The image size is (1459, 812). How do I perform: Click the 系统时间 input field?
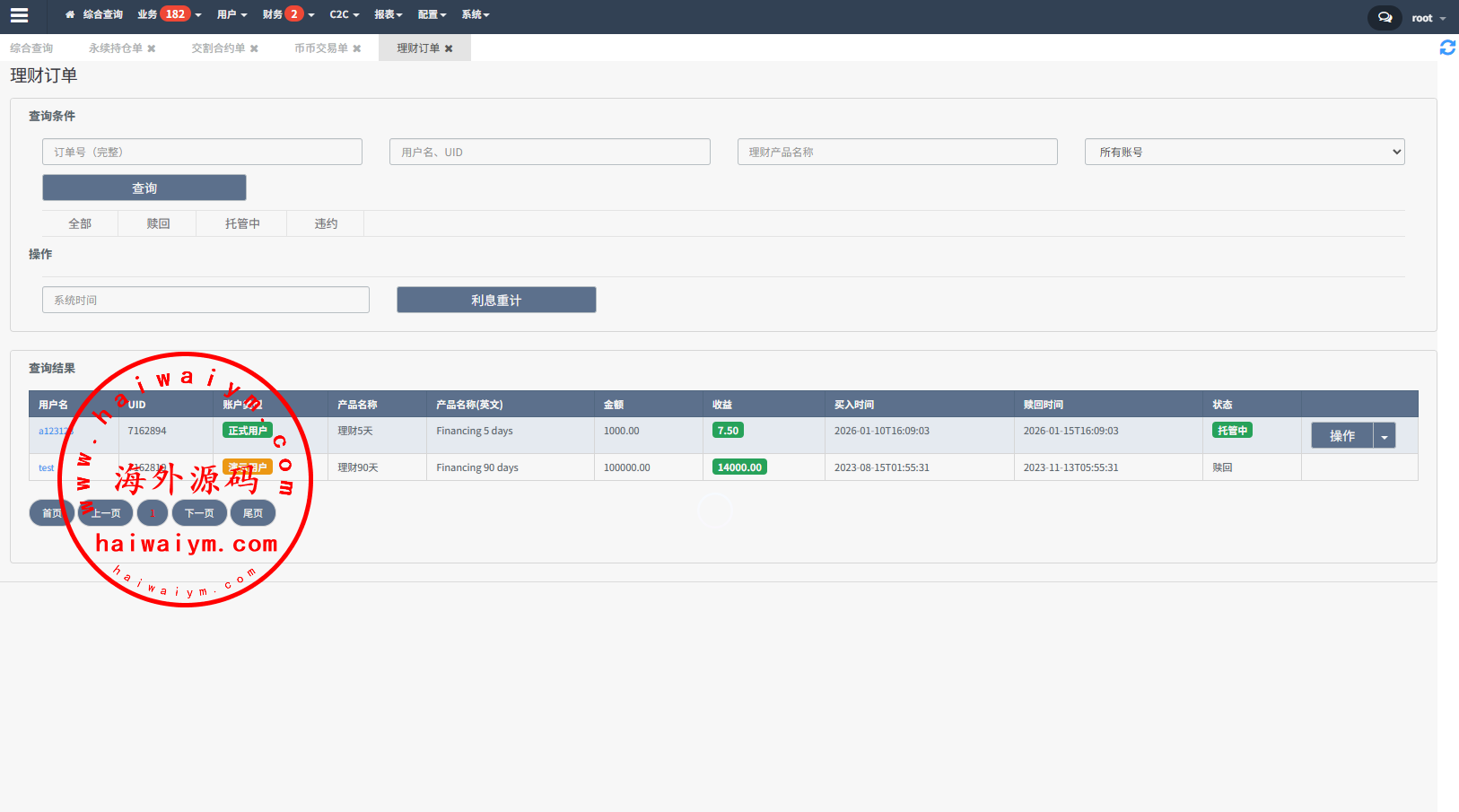click(x=205, y=300)
